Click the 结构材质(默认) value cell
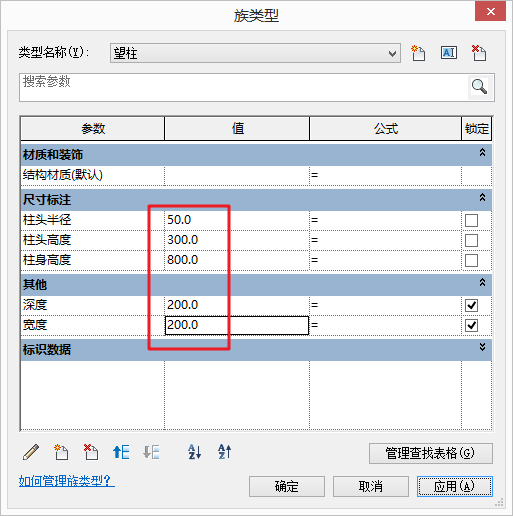This screenshot has width=513, height=516. pyautogui.click(x=237, y=175)
